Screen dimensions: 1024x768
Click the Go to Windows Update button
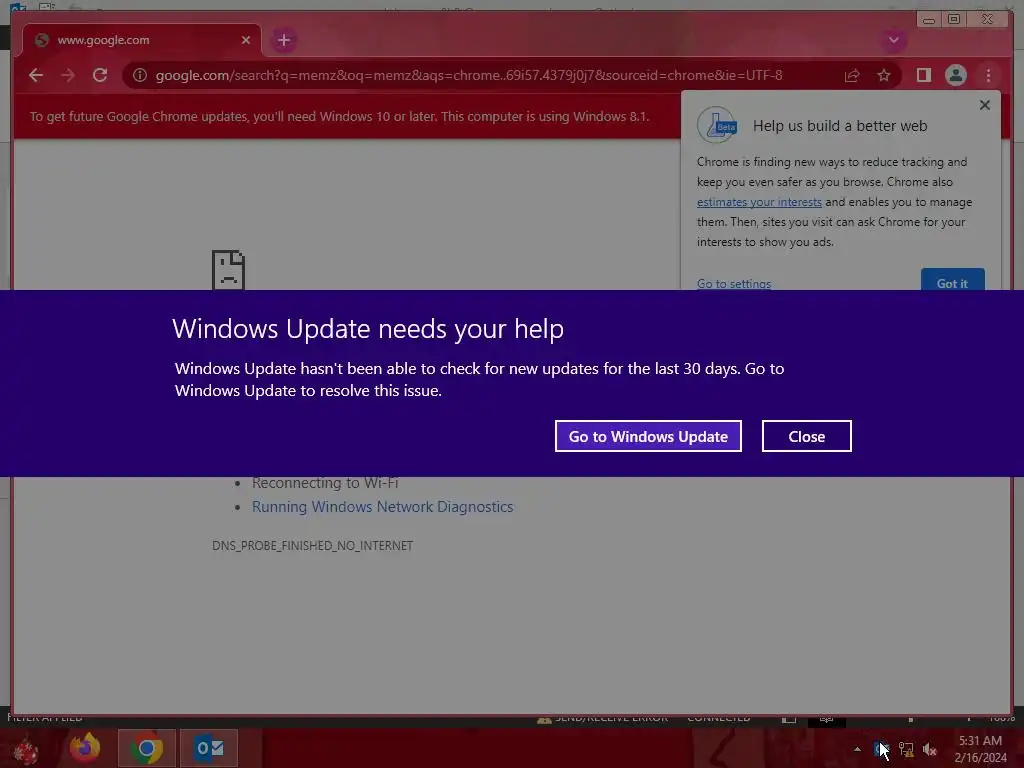648,436
